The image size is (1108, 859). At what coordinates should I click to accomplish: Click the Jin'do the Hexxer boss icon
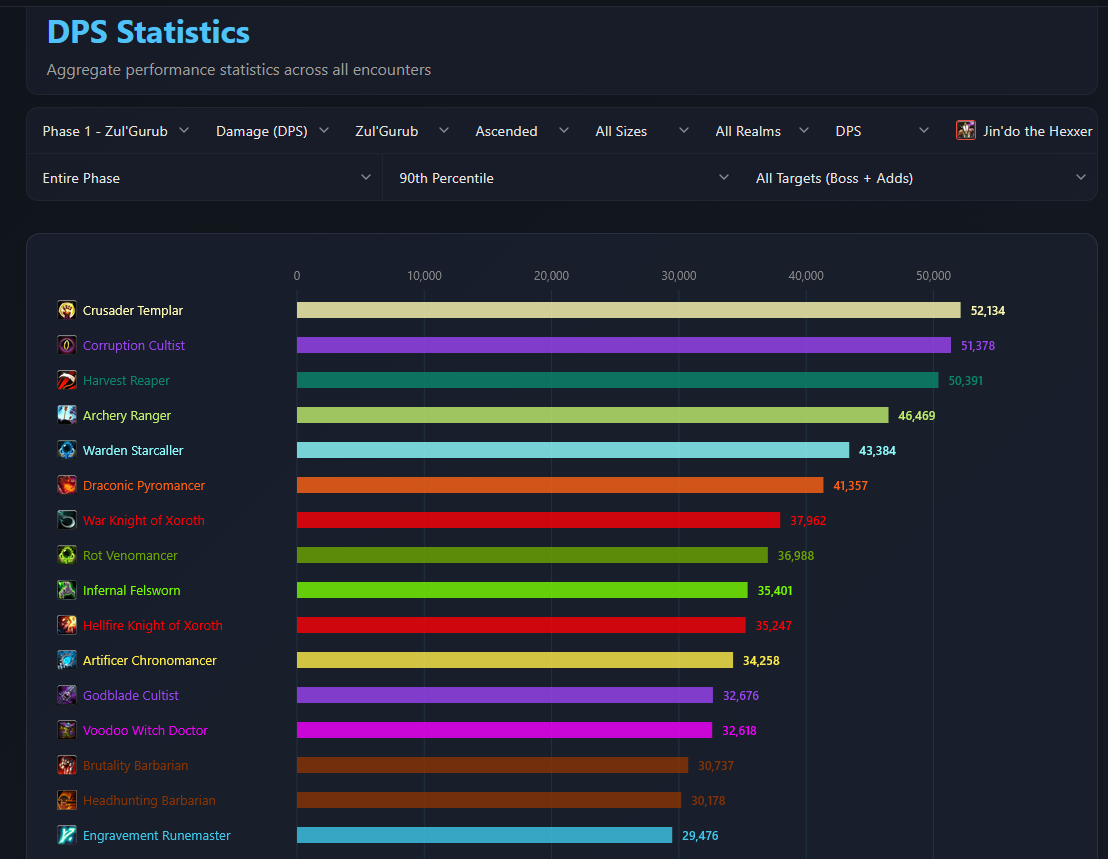[965, 131]
